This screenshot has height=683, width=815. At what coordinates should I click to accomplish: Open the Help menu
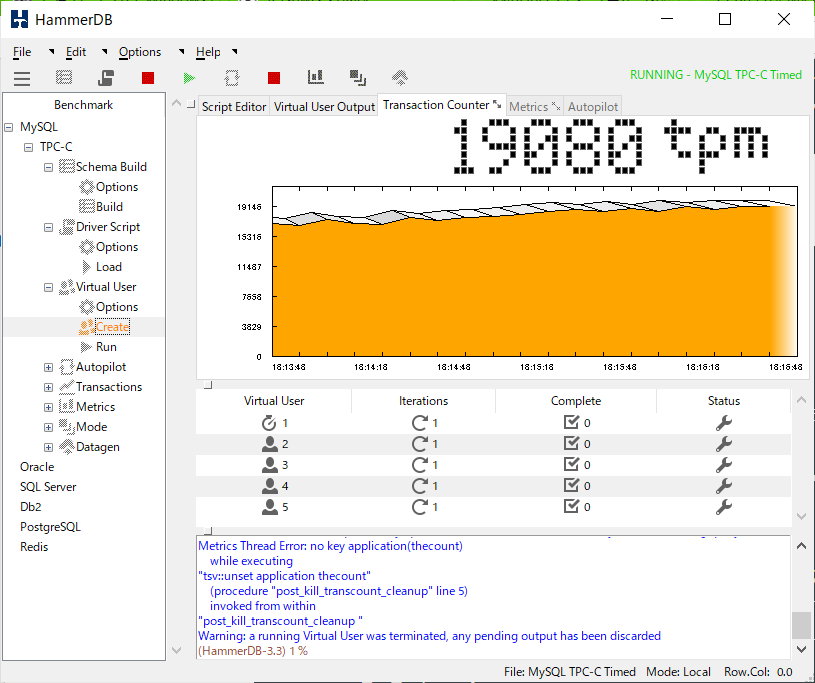pos(208,52)
